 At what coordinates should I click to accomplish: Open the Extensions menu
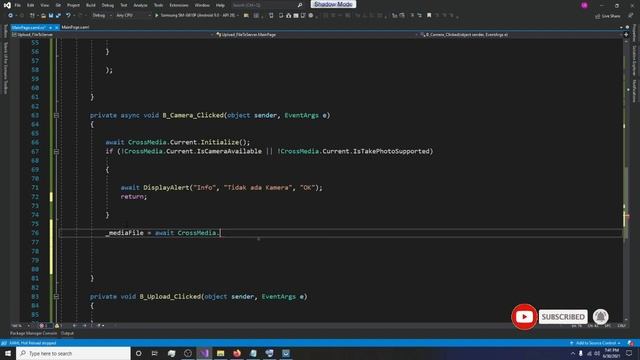[179, 5]
